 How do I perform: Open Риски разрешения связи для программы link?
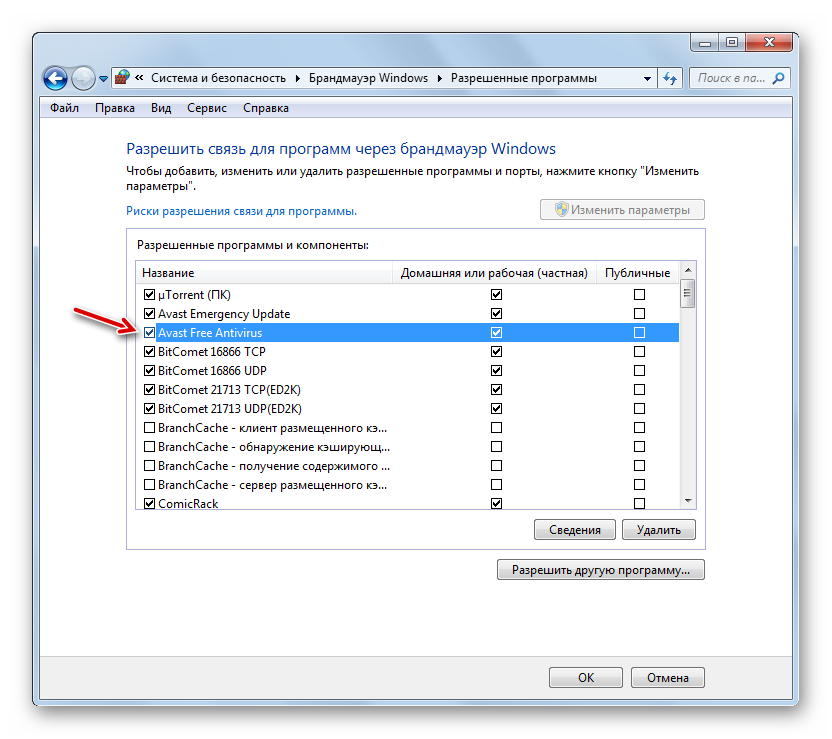point(241,211)
